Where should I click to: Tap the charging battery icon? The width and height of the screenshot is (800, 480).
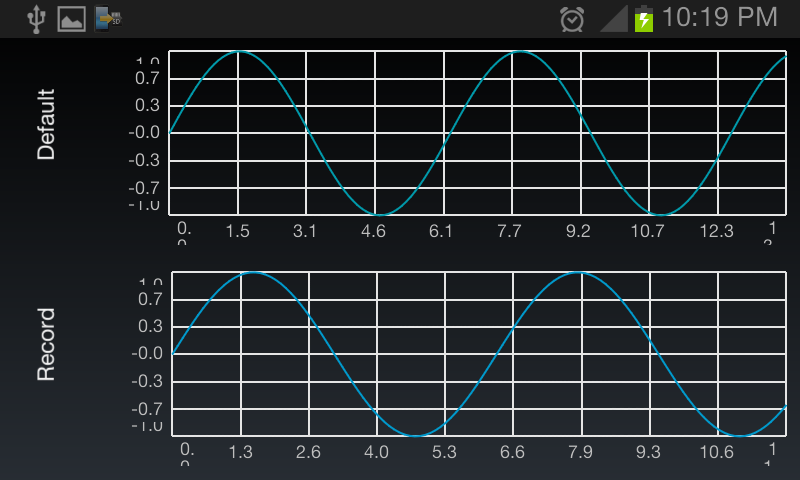tap(644, 19)
